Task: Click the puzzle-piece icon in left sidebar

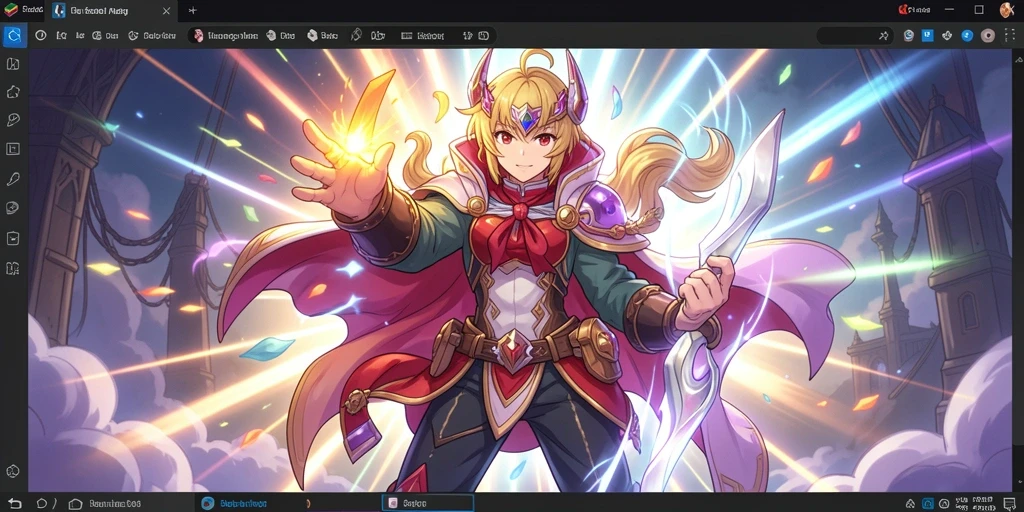Action: [13, 92]
